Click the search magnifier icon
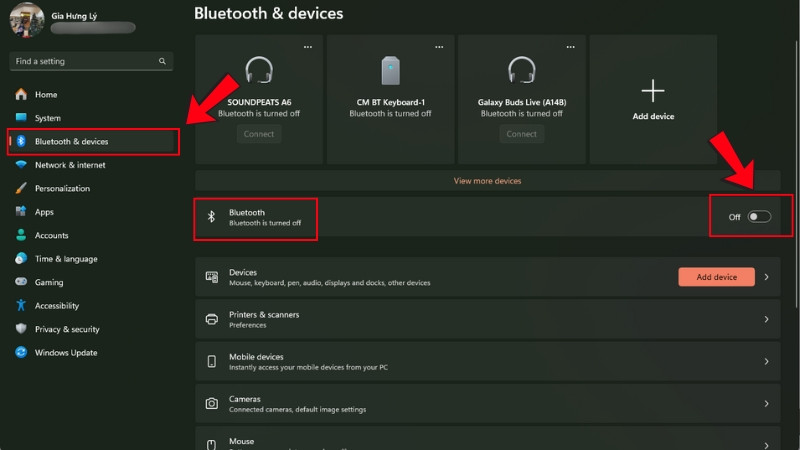 162,61
